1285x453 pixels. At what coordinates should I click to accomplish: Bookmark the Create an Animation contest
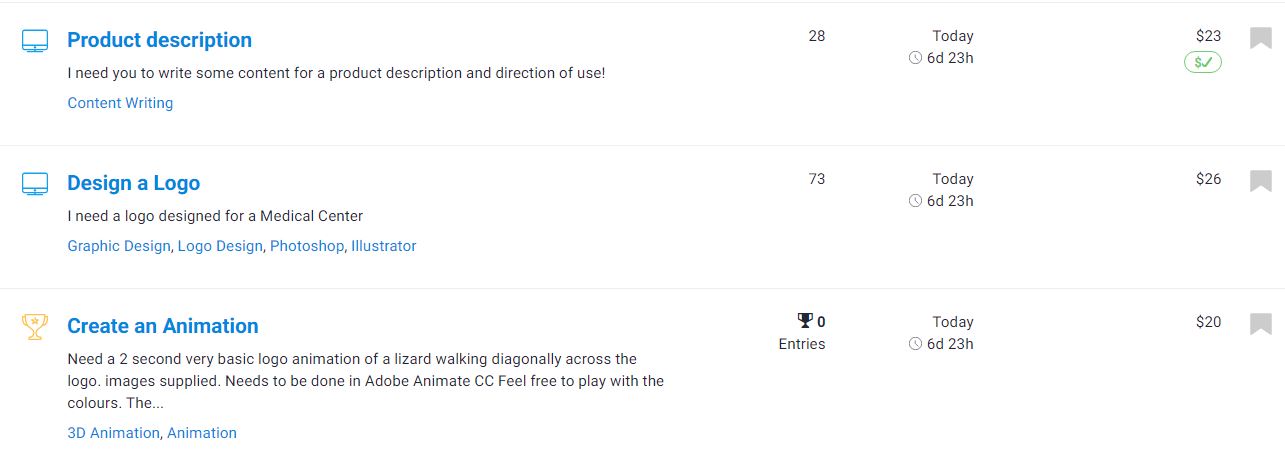[x=1260, y=324]
